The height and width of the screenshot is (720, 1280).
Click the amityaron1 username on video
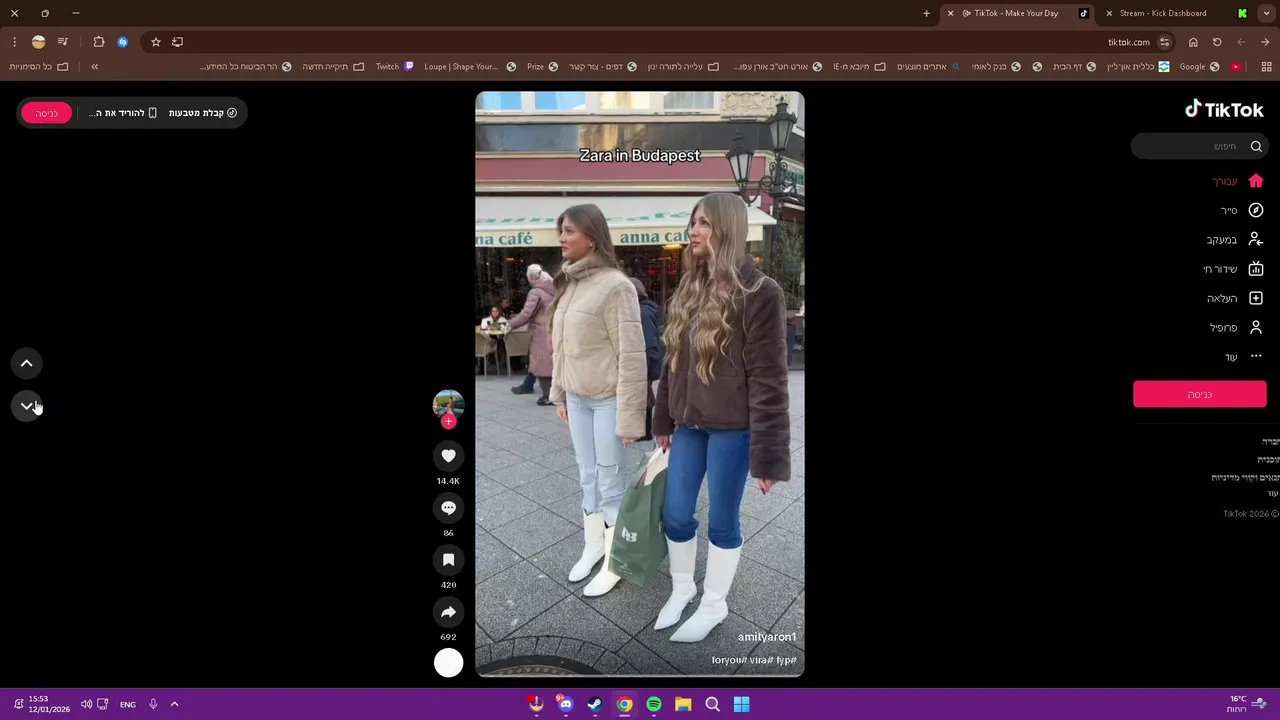click(x=767, y=637)
